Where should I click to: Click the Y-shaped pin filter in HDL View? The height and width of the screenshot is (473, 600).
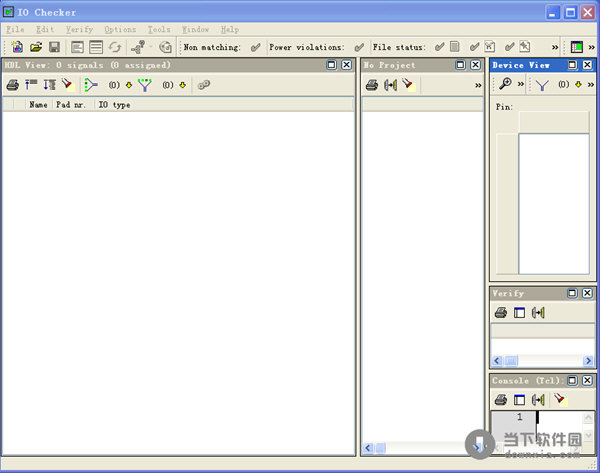click(145, 85)
